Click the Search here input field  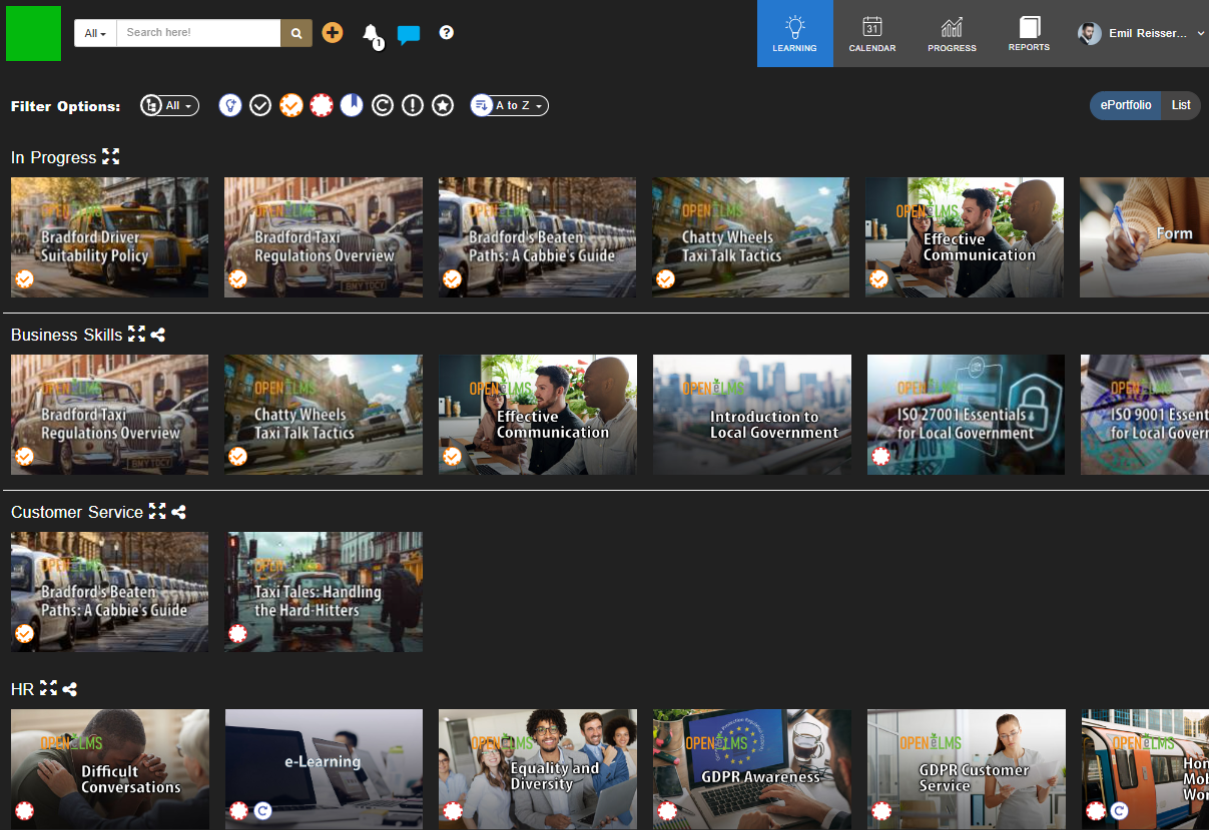198,33
